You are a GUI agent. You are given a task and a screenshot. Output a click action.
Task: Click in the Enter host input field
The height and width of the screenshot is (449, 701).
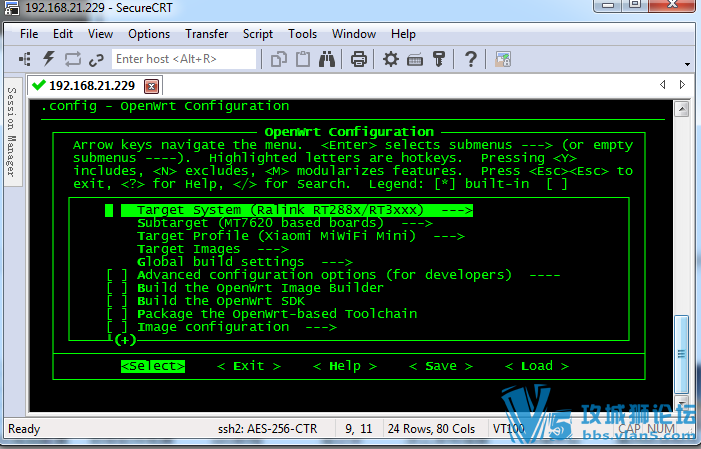coord(184,59)
